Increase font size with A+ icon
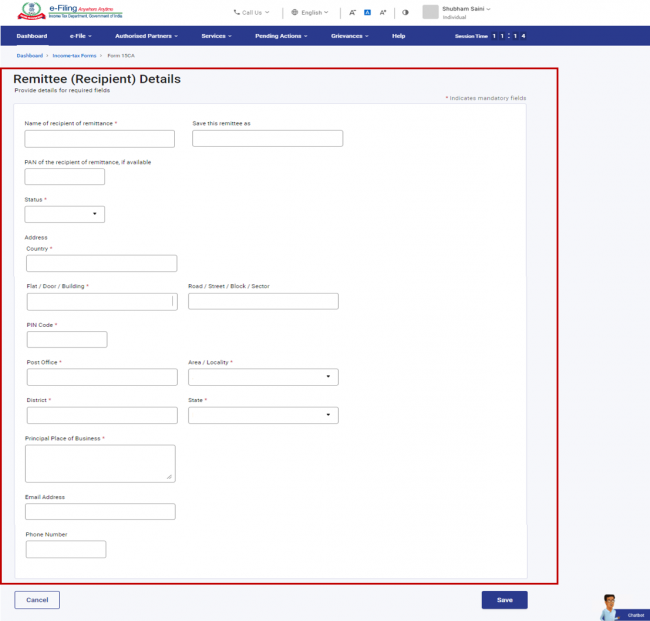This screenshot has height=621, width=650. [x=383, y=12]
